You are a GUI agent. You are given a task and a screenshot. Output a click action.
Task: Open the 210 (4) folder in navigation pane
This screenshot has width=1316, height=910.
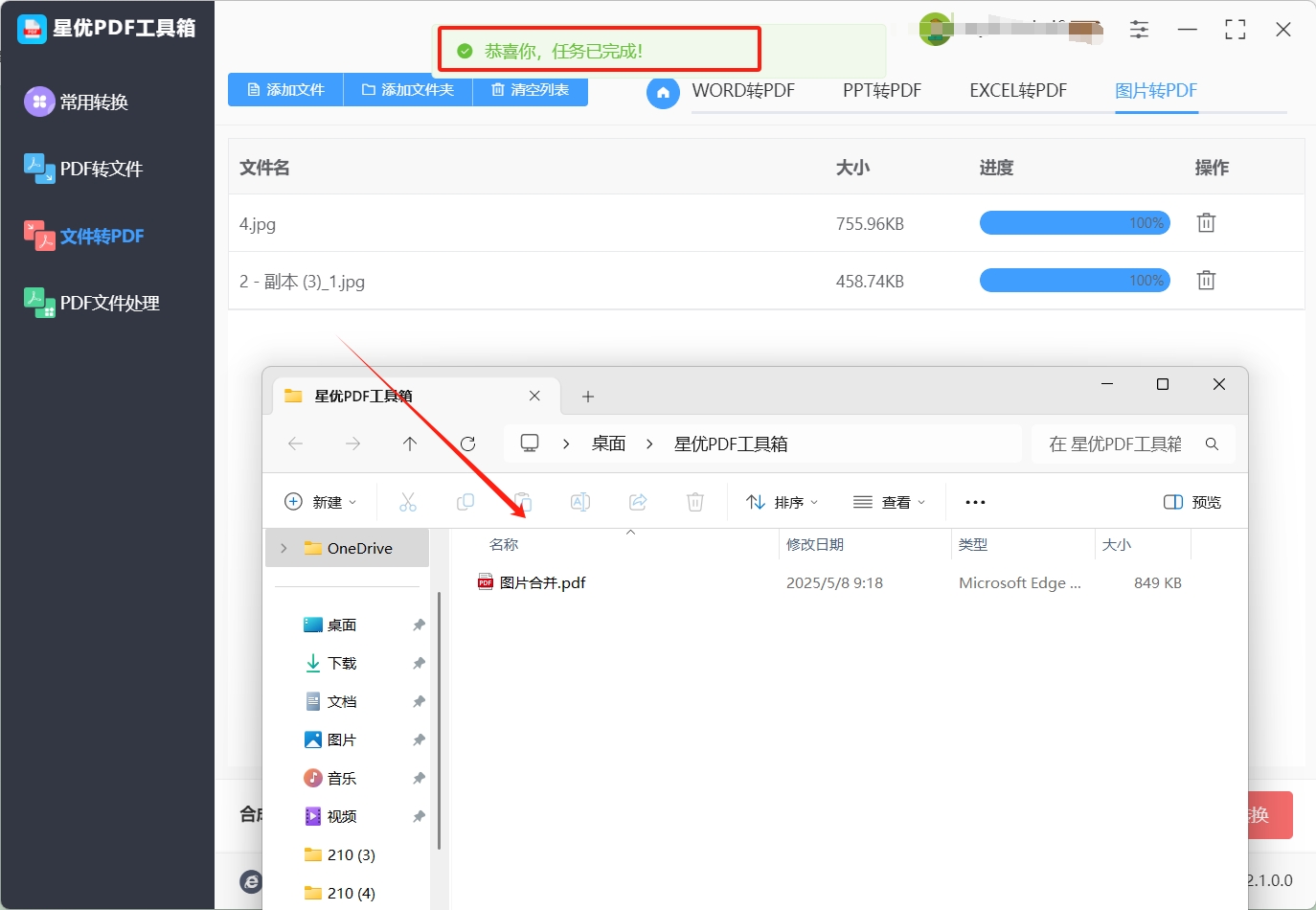point(340,893)
